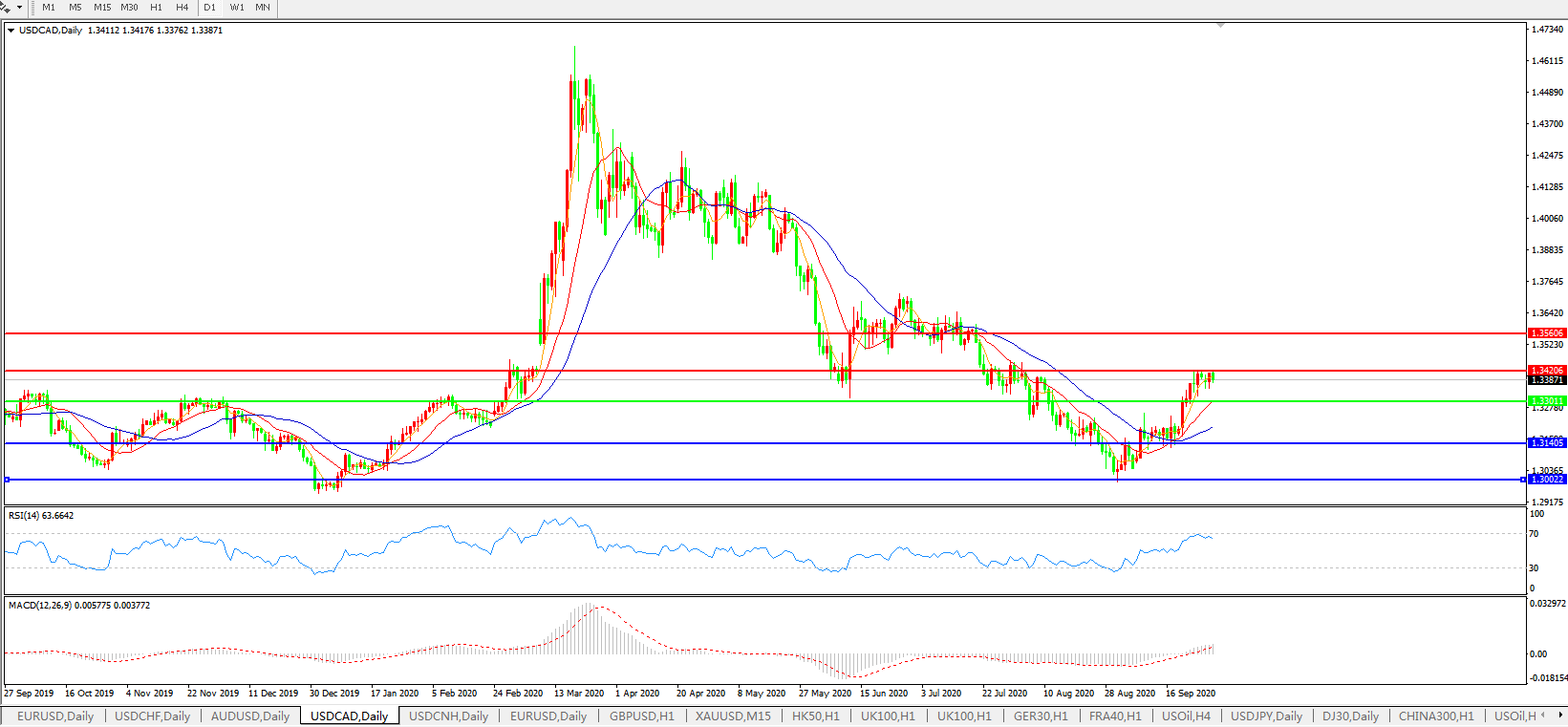Switch chart to M1 timeframe
Screen dimensions: 1568x727
49,8
